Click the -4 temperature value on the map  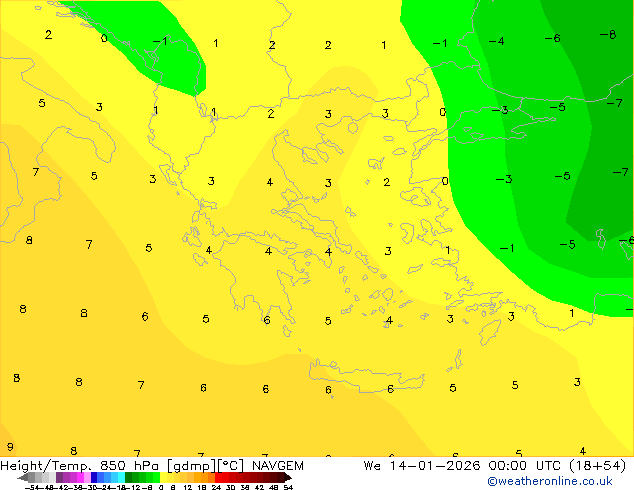[496, 41]
